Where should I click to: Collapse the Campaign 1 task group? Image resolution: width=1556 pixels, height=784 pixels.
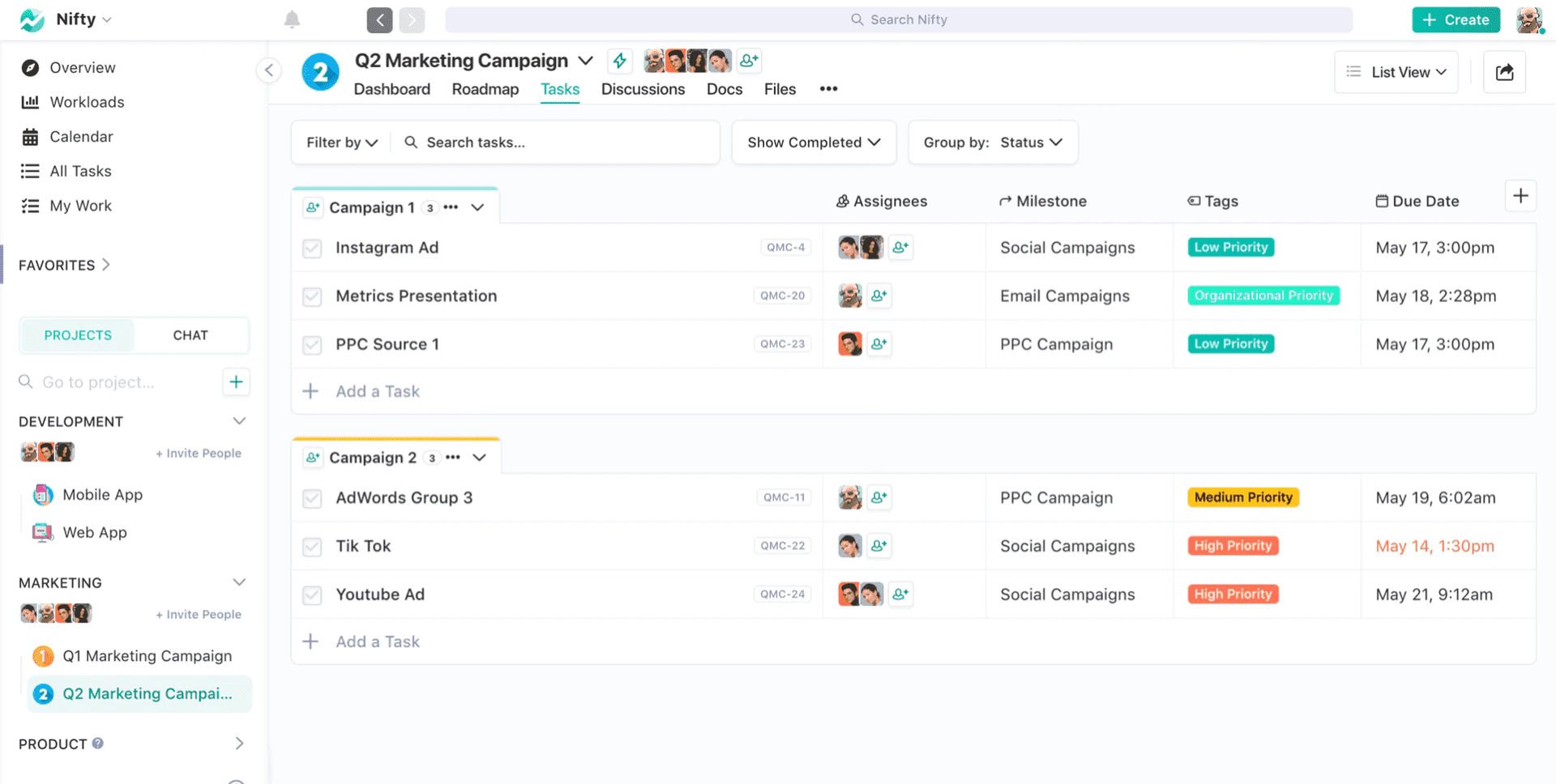click(479, 207)
